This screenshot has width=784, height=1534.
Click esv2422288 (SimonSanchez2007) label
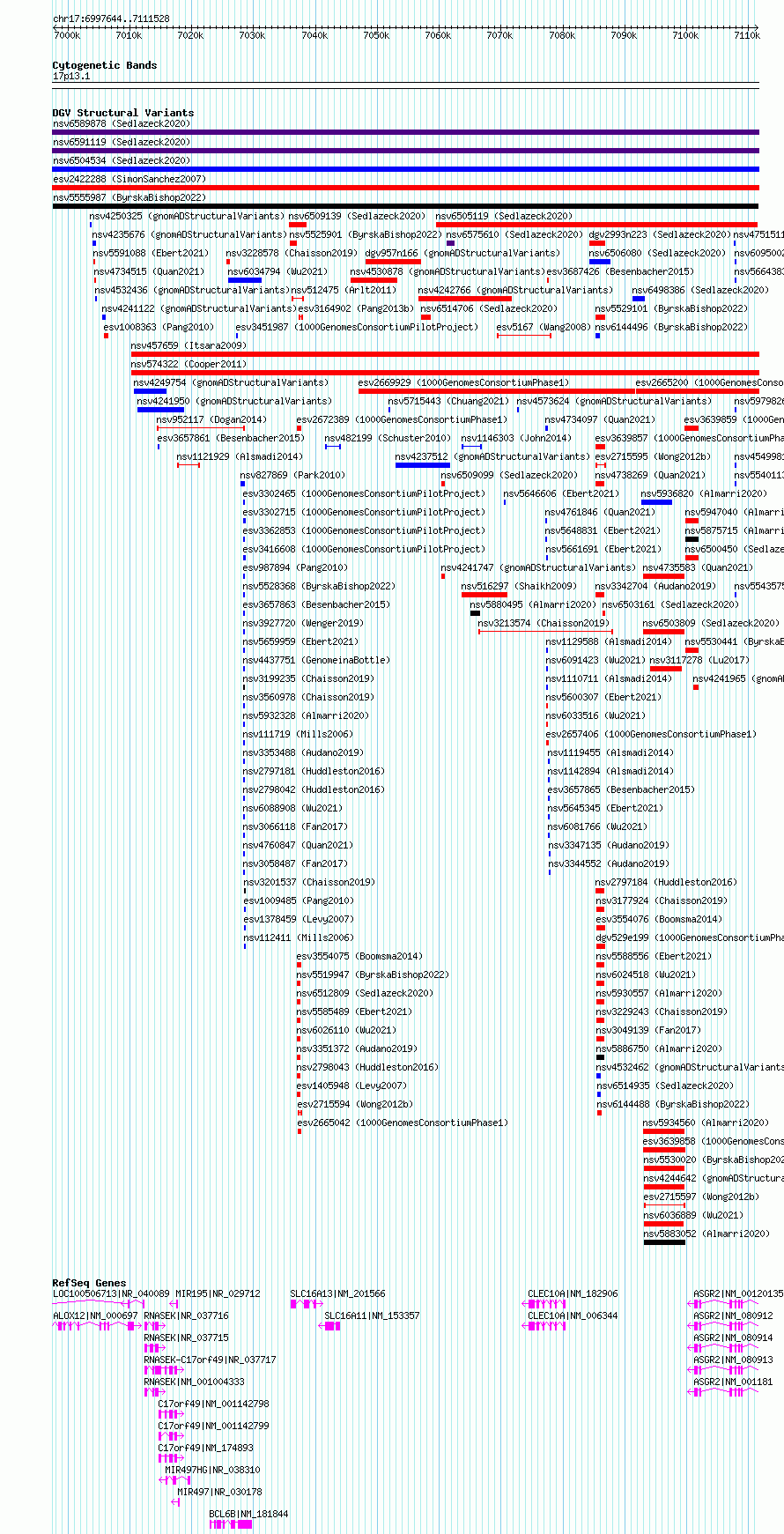pyautogui.click(x=129, y=179)
